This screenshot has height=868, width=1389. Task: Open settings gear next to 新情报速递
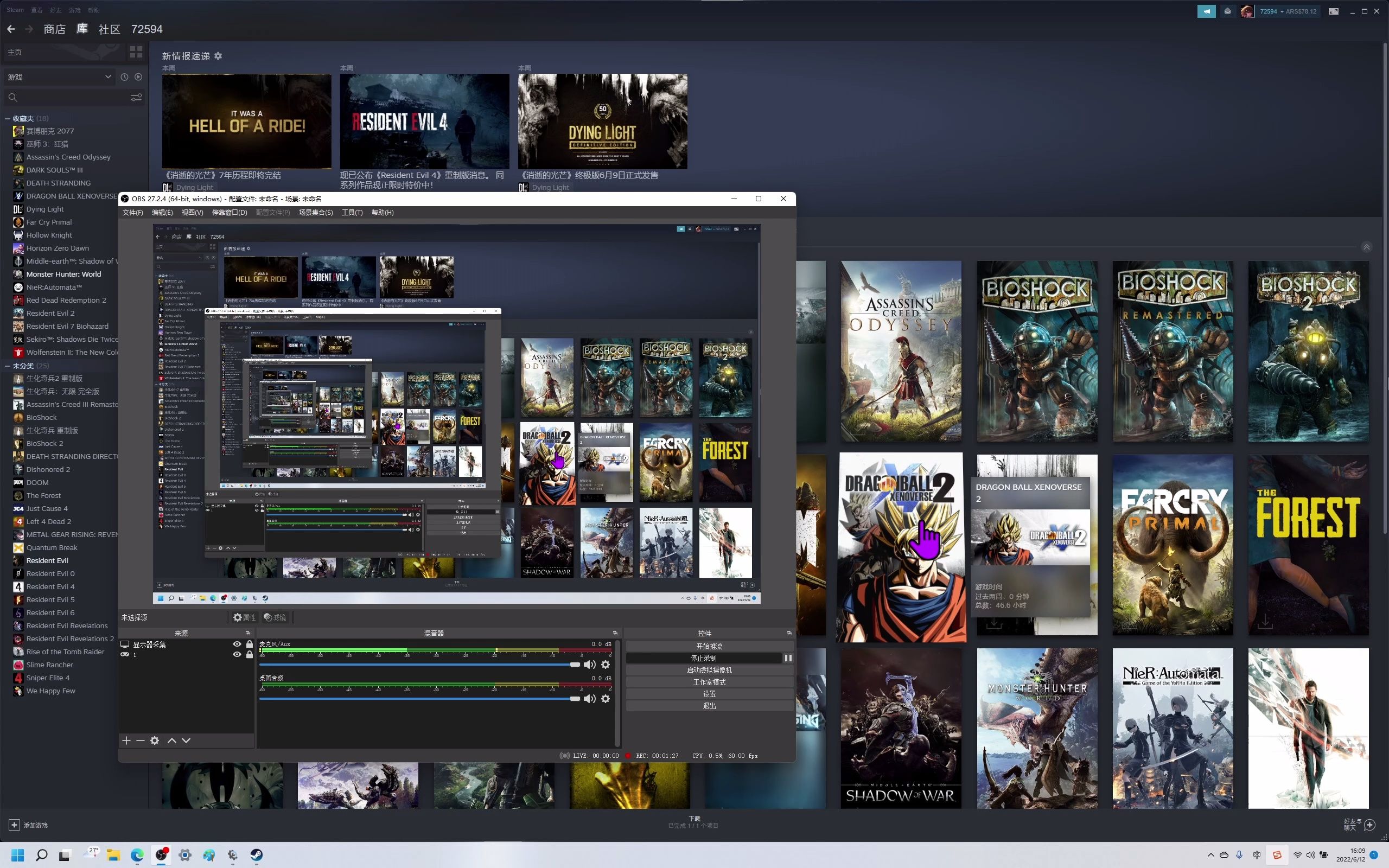click(x=218, y=56)
